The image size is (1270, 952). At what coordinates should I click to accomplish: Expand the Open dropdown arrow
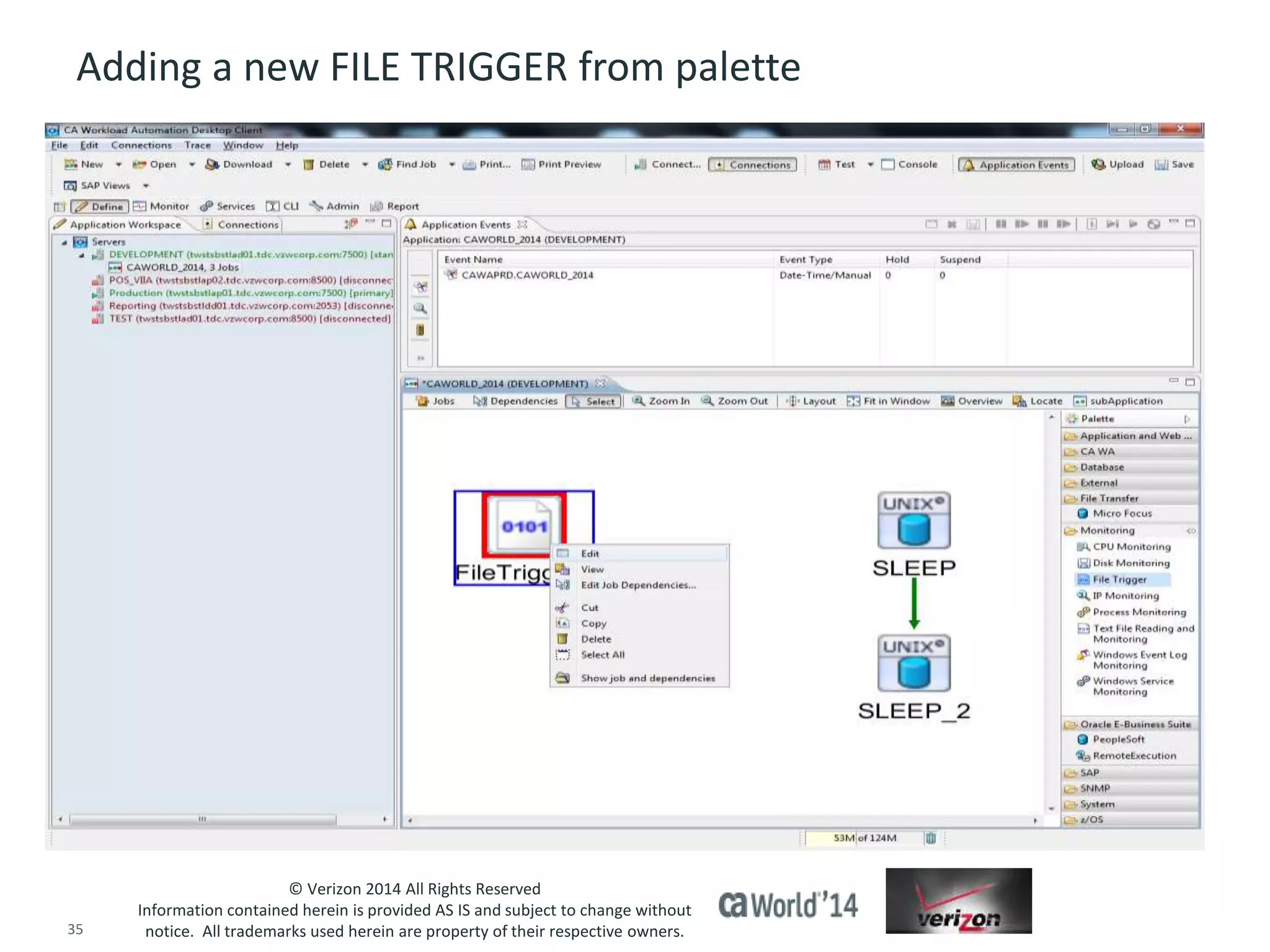[192, 164]
